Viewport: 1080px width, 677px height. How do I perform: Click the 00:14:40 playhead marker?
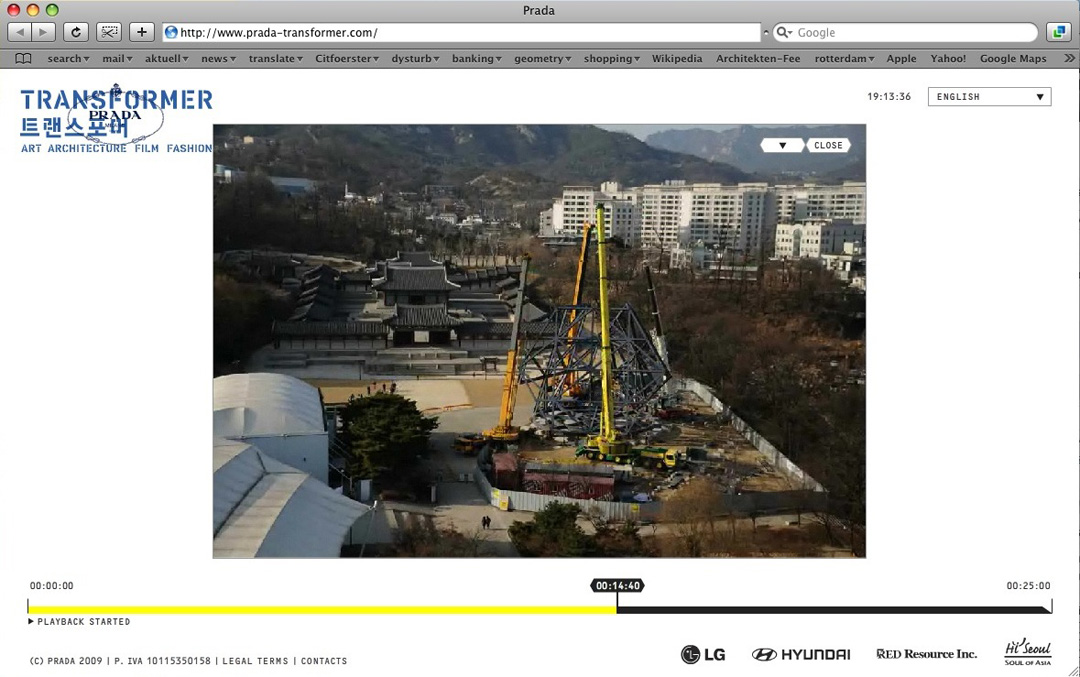(x=618, y=585)
